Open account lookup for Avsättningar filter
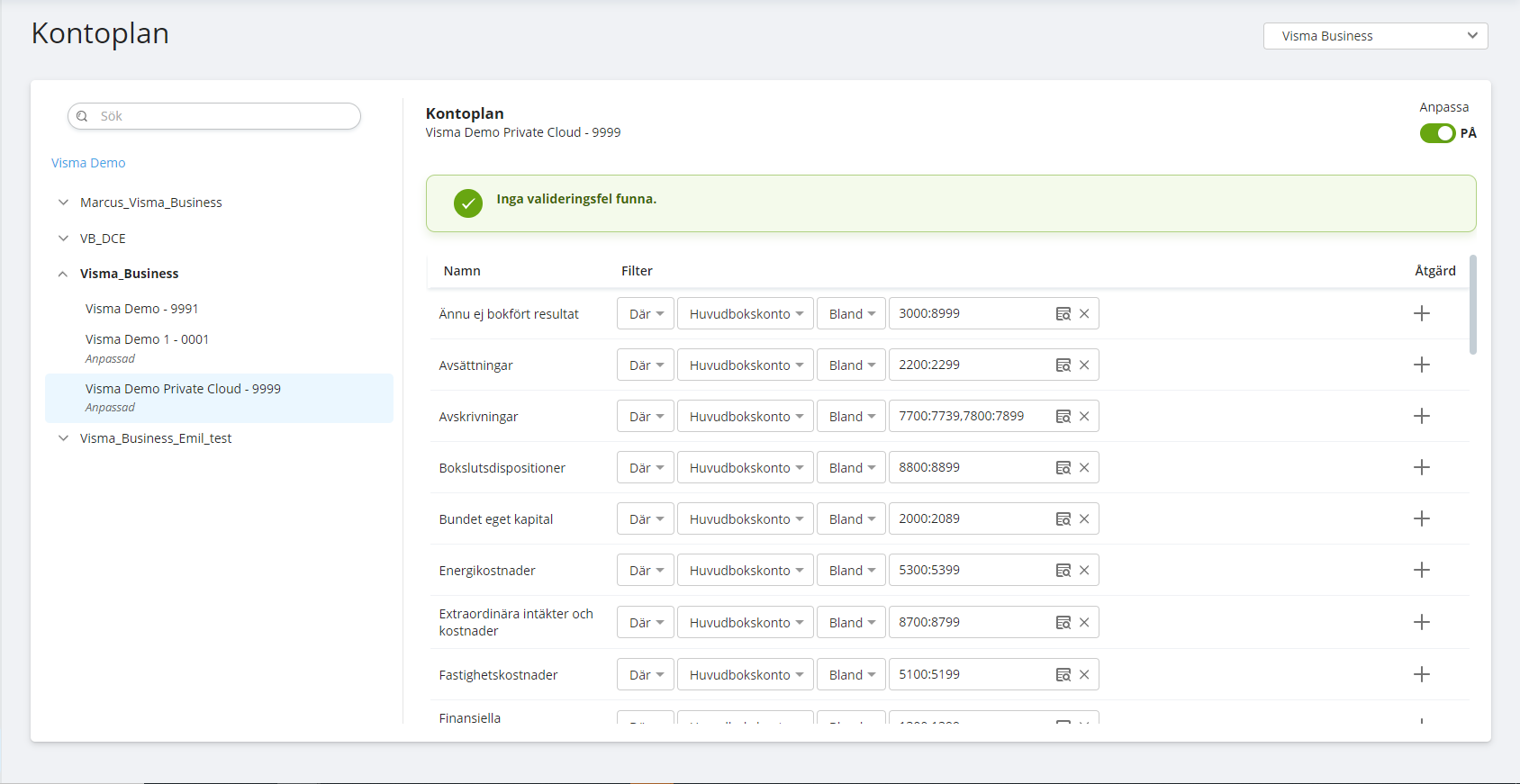Image resolution: width=1520 pixels, height=784 pixels. pyautogui.click(x=1063, y=365)
